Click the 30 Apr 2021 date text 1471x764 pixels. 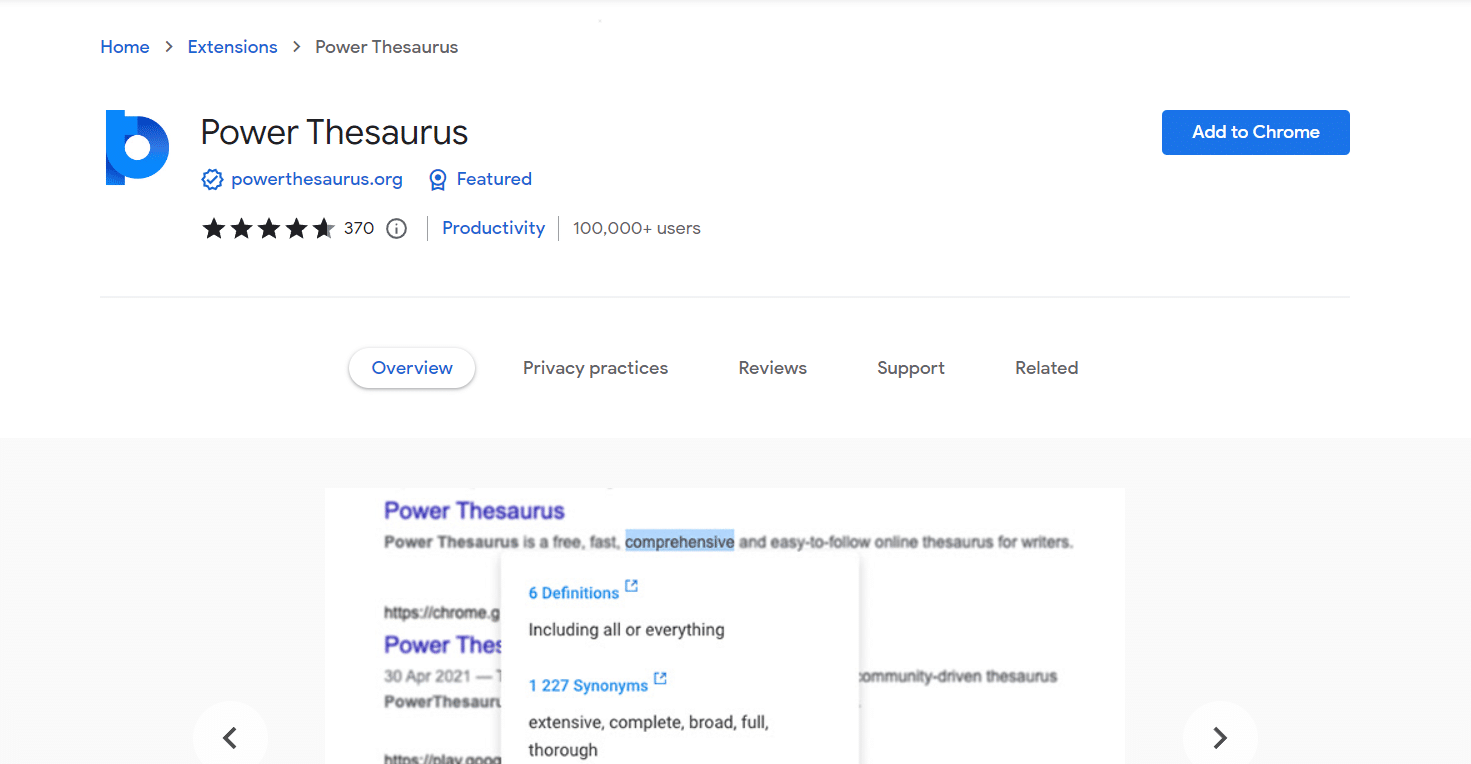point(427,677)
